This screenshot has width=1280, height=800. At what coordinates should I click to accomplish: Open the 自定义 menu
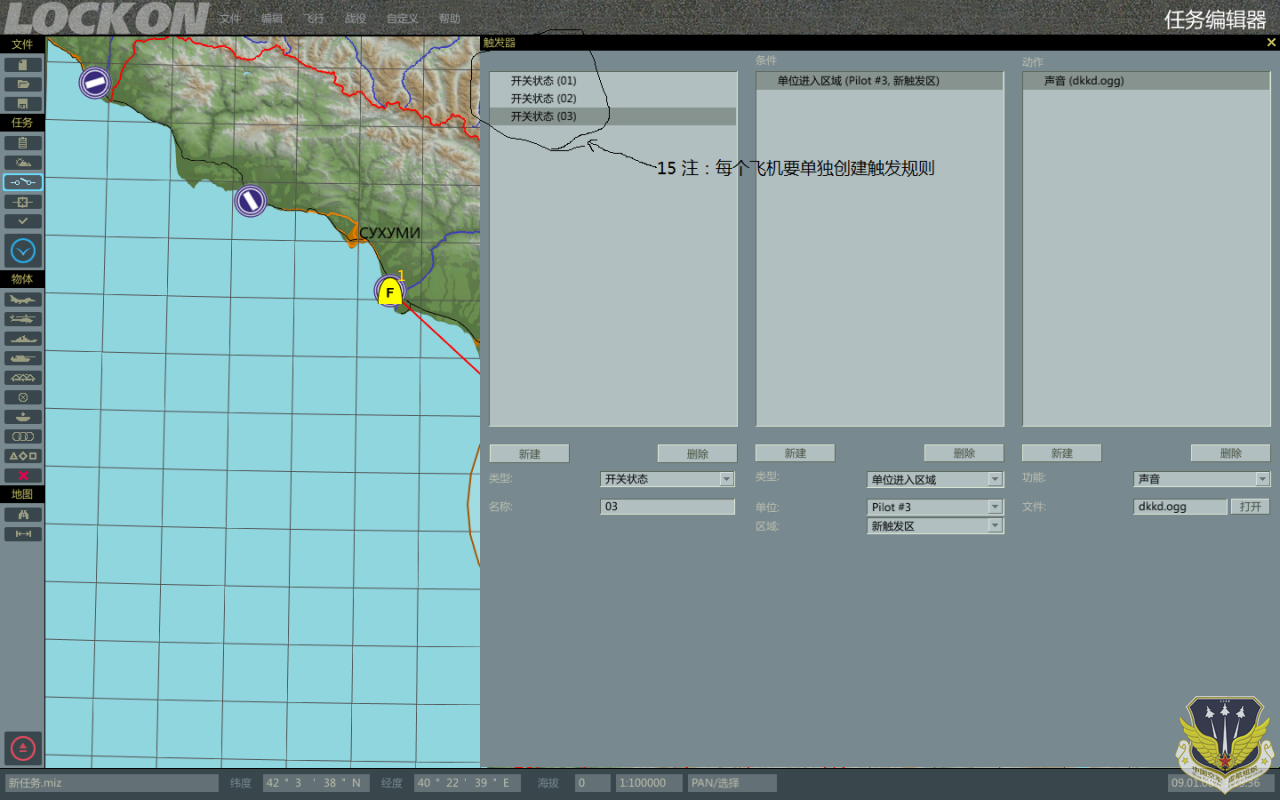point(402,19)
